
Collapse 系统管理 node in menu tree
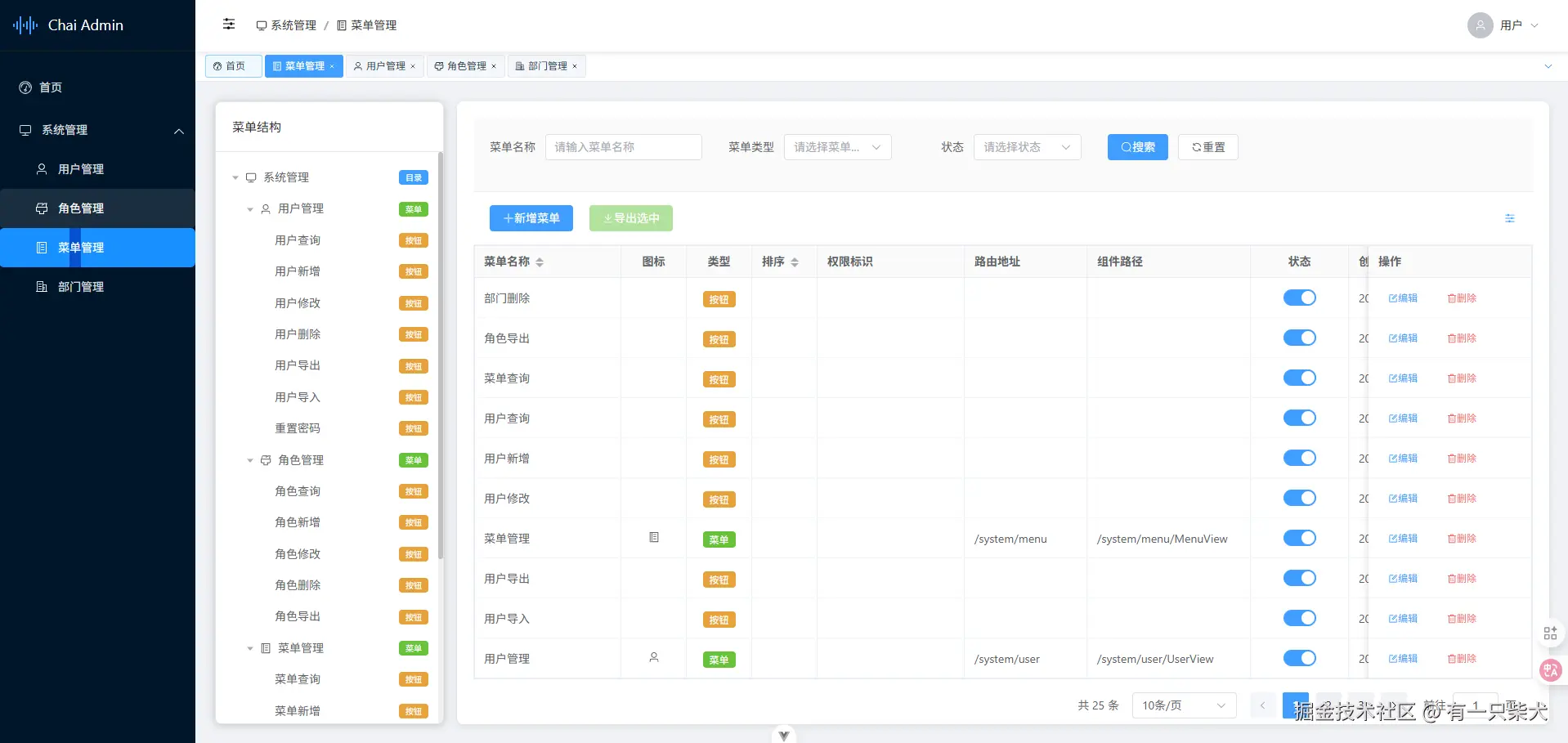coord(235,177)
